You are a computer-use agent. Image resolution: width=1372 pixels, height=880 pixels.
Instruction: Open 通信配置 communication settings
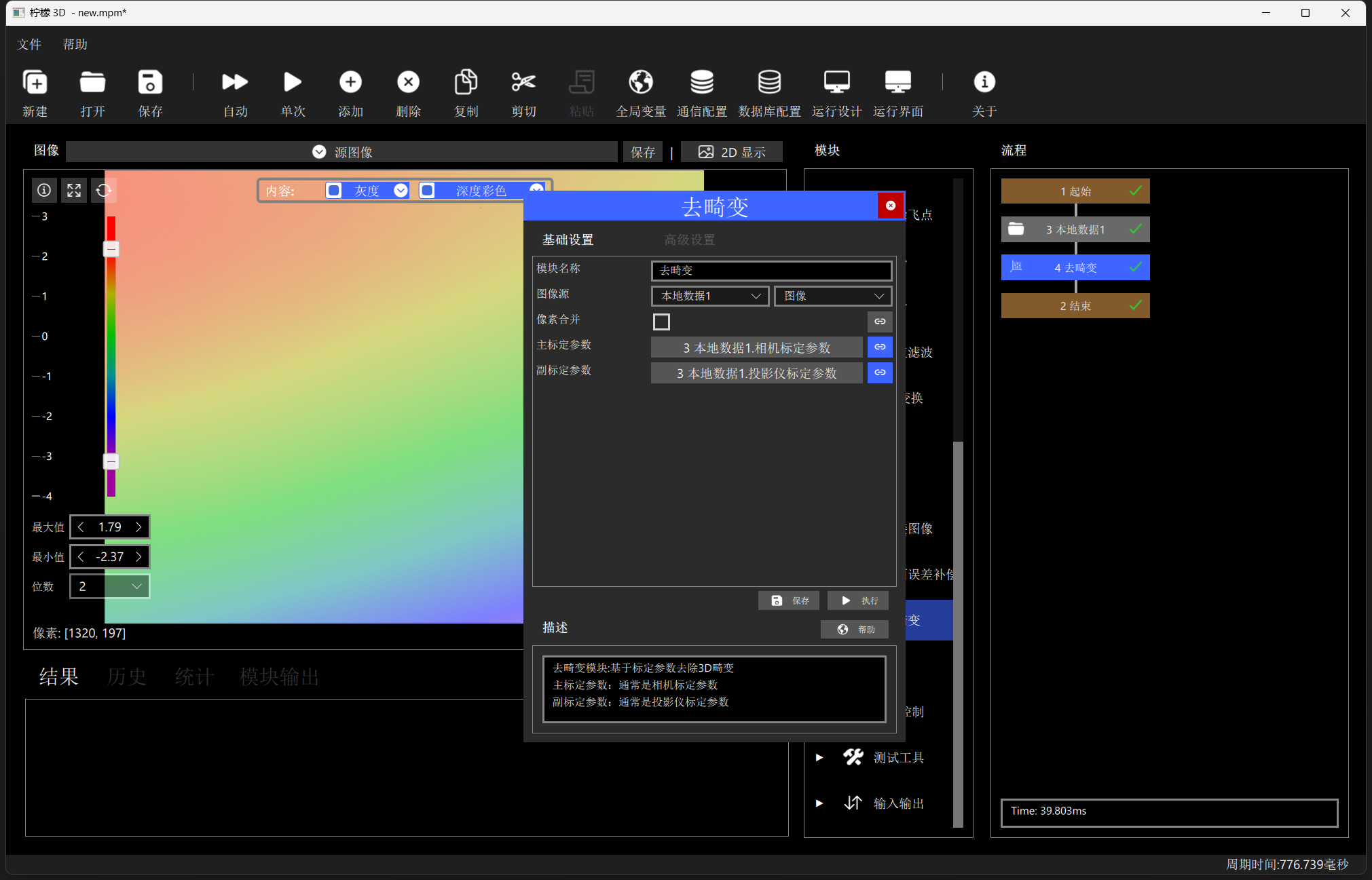[x=702, y=83]
